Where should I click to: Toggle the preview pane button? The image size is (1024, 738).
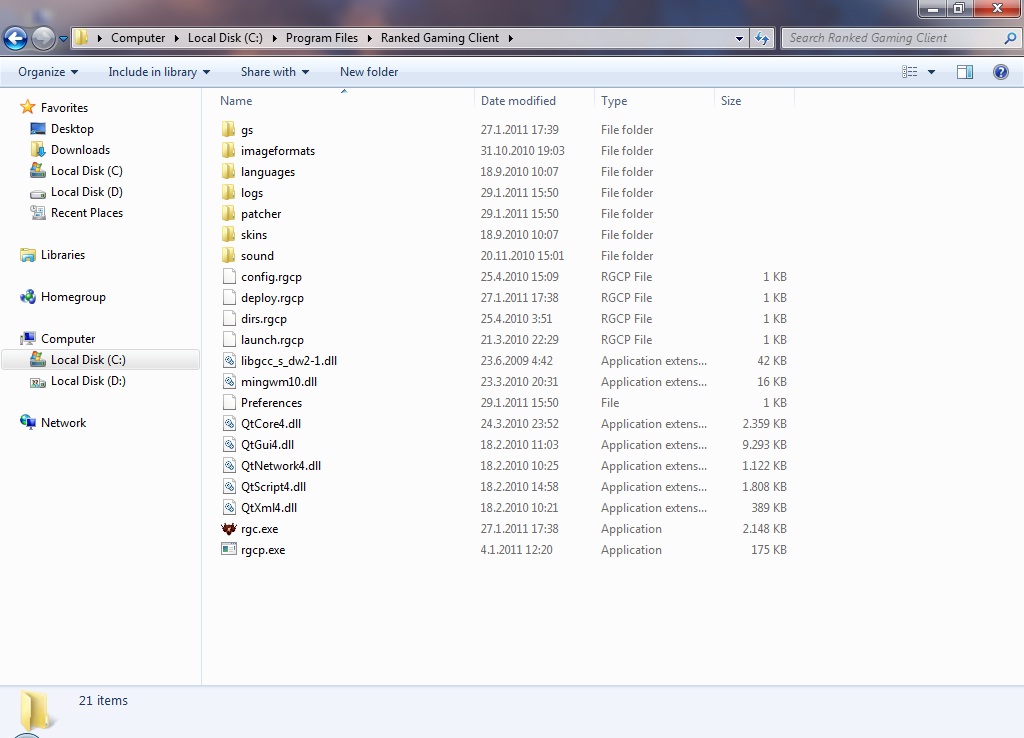pyautogui.click(x=965, y=72)
